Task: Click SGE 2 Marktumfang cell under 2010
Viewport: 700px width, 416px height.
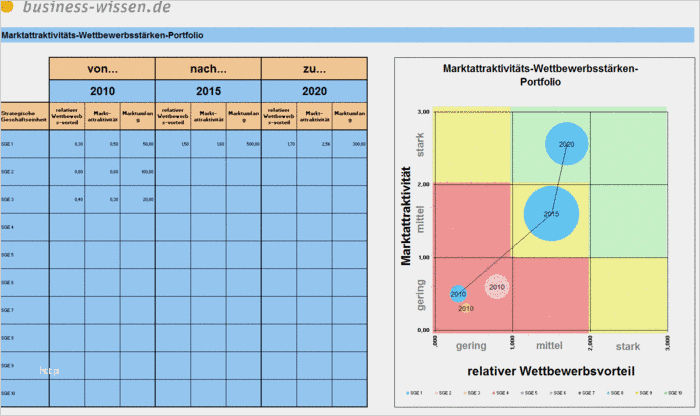Action: click(x=138, y=171)
